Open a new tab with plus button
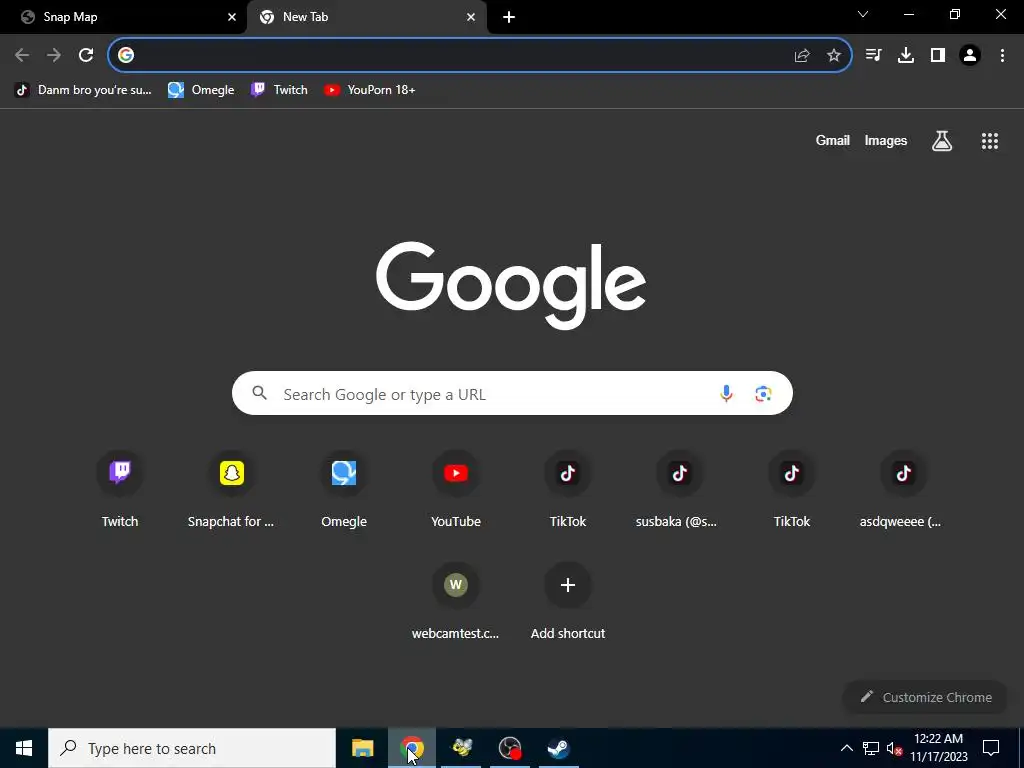This screenshot has height=768, width=1024. [509, 17]
